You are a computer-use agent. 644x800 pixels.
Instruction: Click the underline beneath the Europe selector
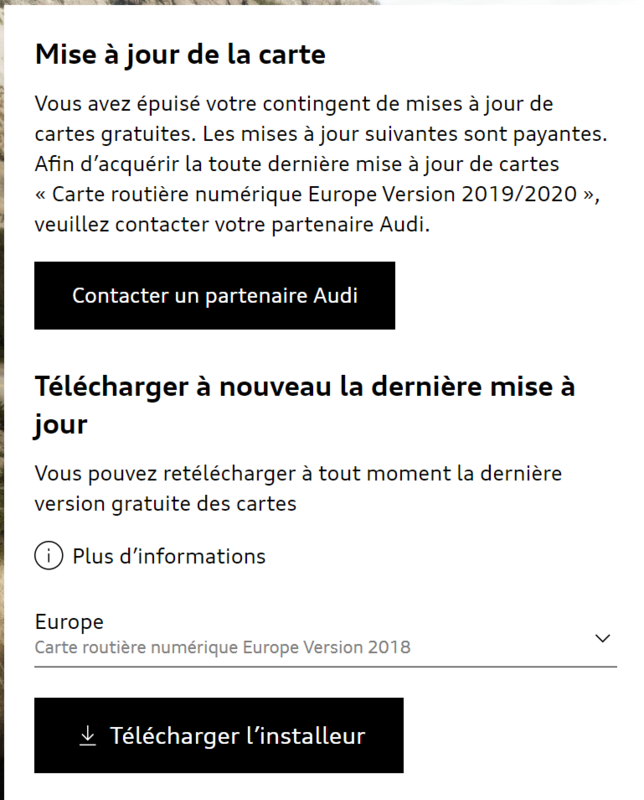(325, 665)
